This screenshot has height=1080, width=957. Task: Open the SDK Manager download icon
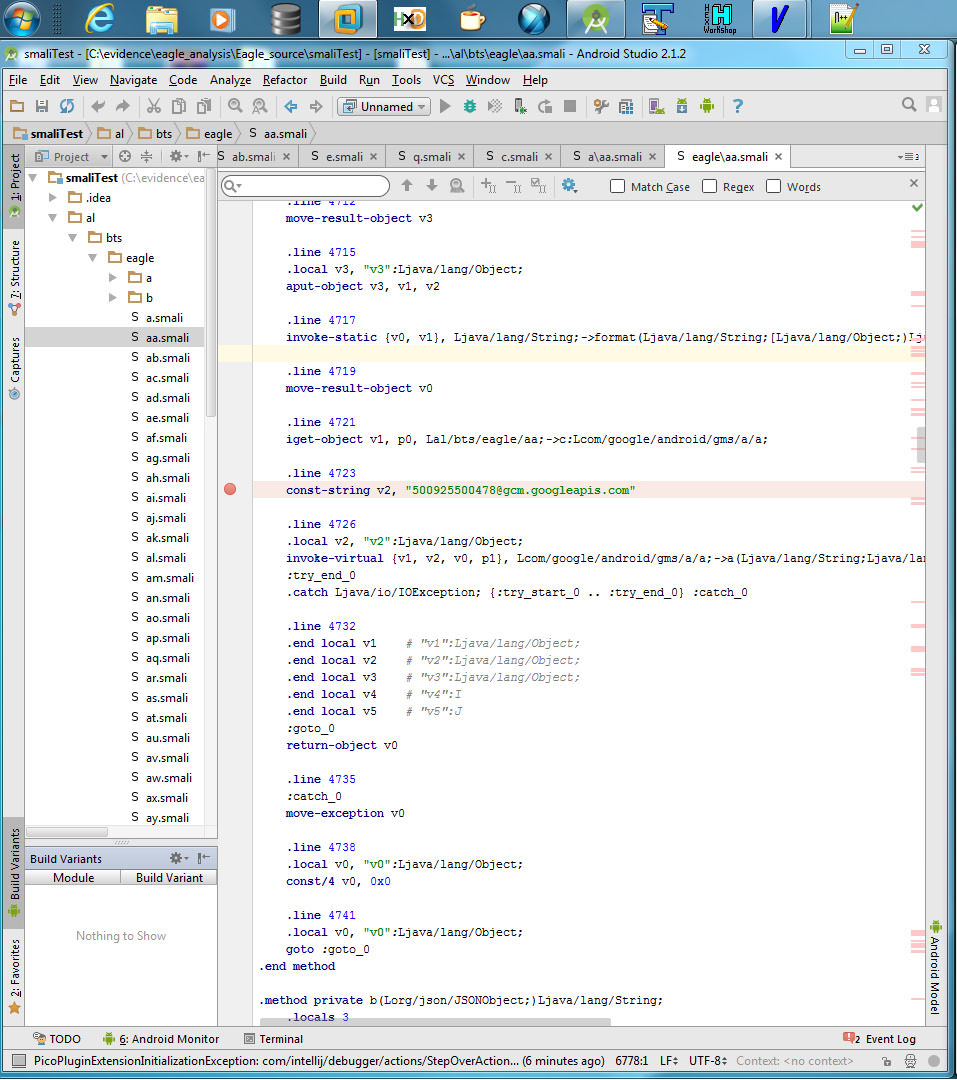[x=682, y=106]
